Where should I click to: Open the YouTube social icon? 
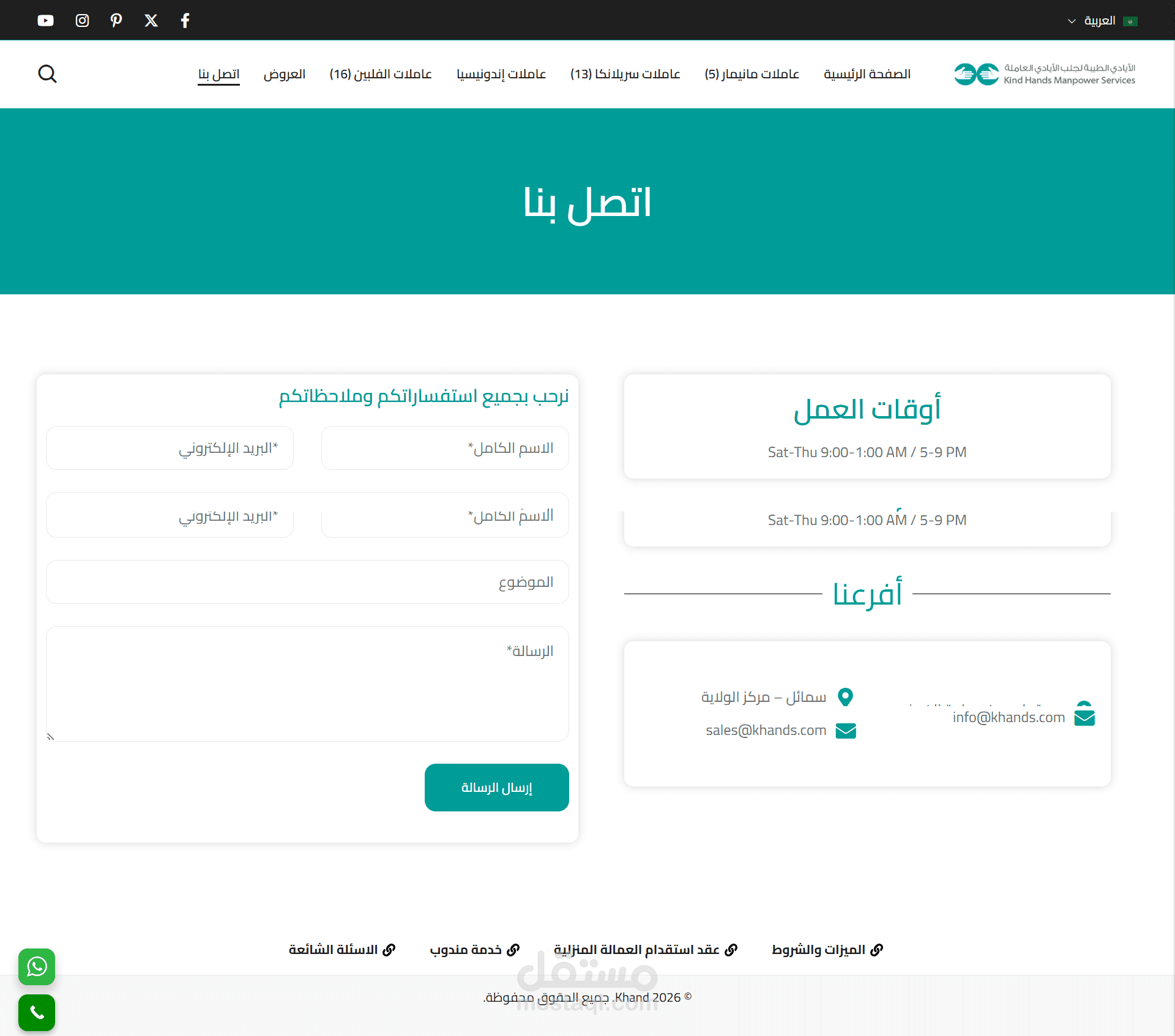[x=45, y=21]
